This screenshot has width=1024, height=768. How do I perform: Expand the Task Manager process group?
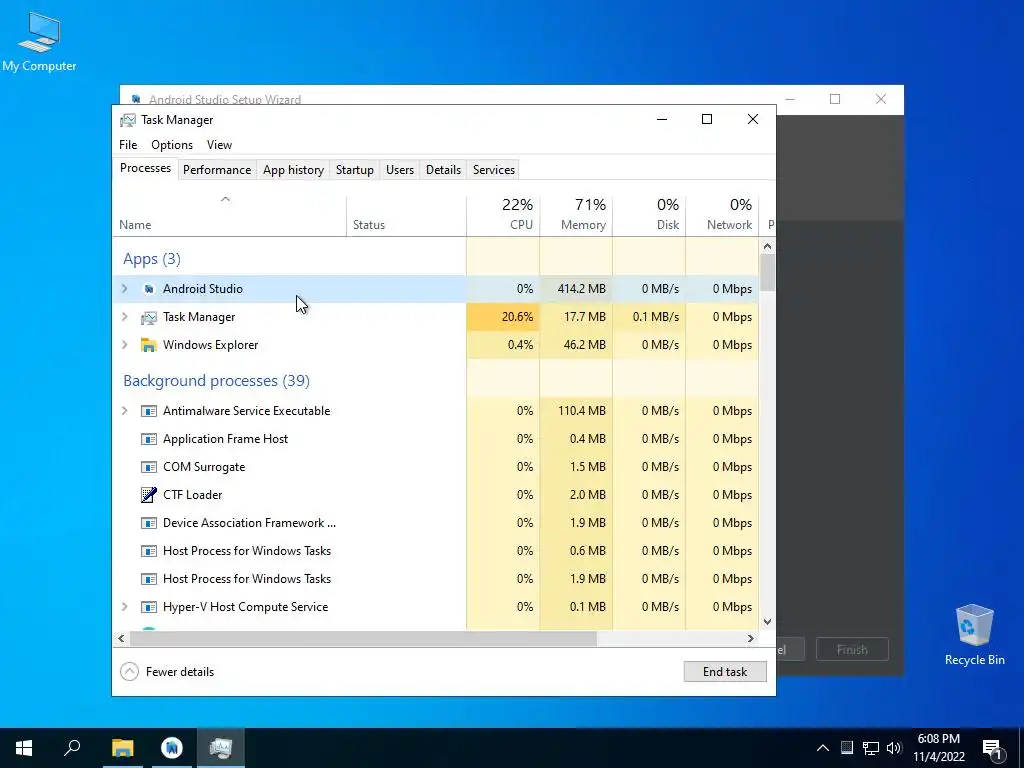point(125,317)
